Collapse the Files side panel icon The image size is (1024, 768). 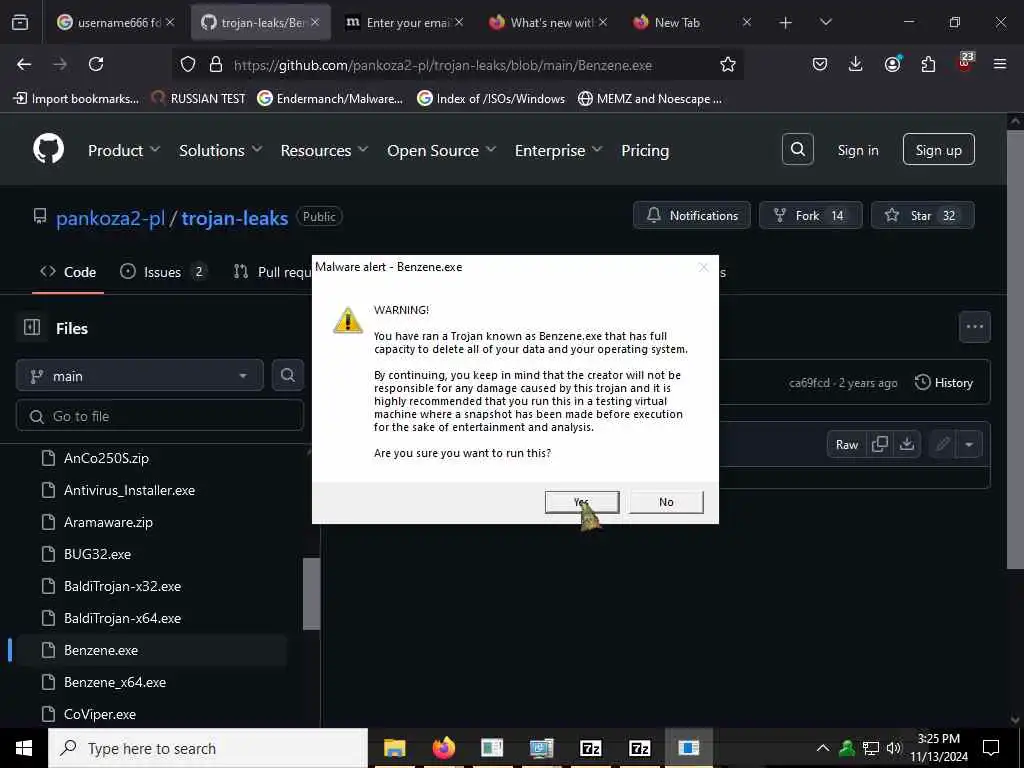pos(32,327)
